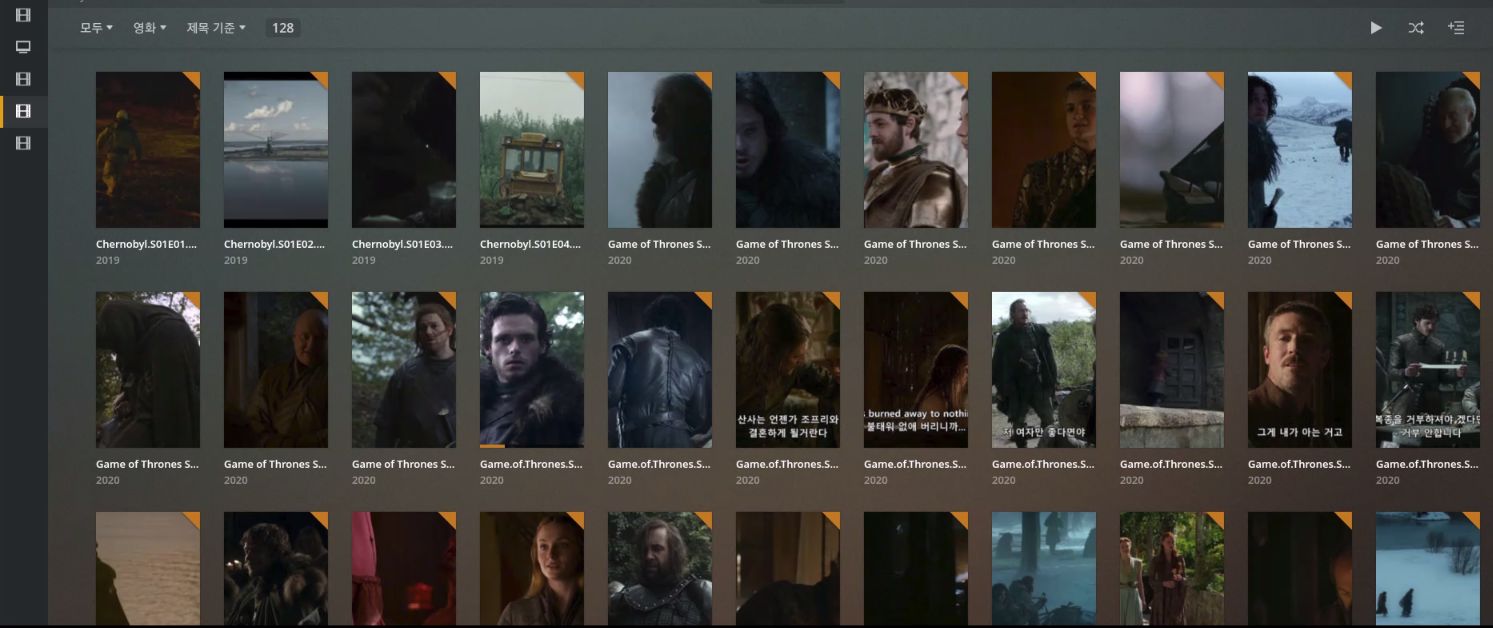Viewport: 1493px width, 628px height.
Task: Open the 모두 filter dropdown
Action: (x=96, y=28)
